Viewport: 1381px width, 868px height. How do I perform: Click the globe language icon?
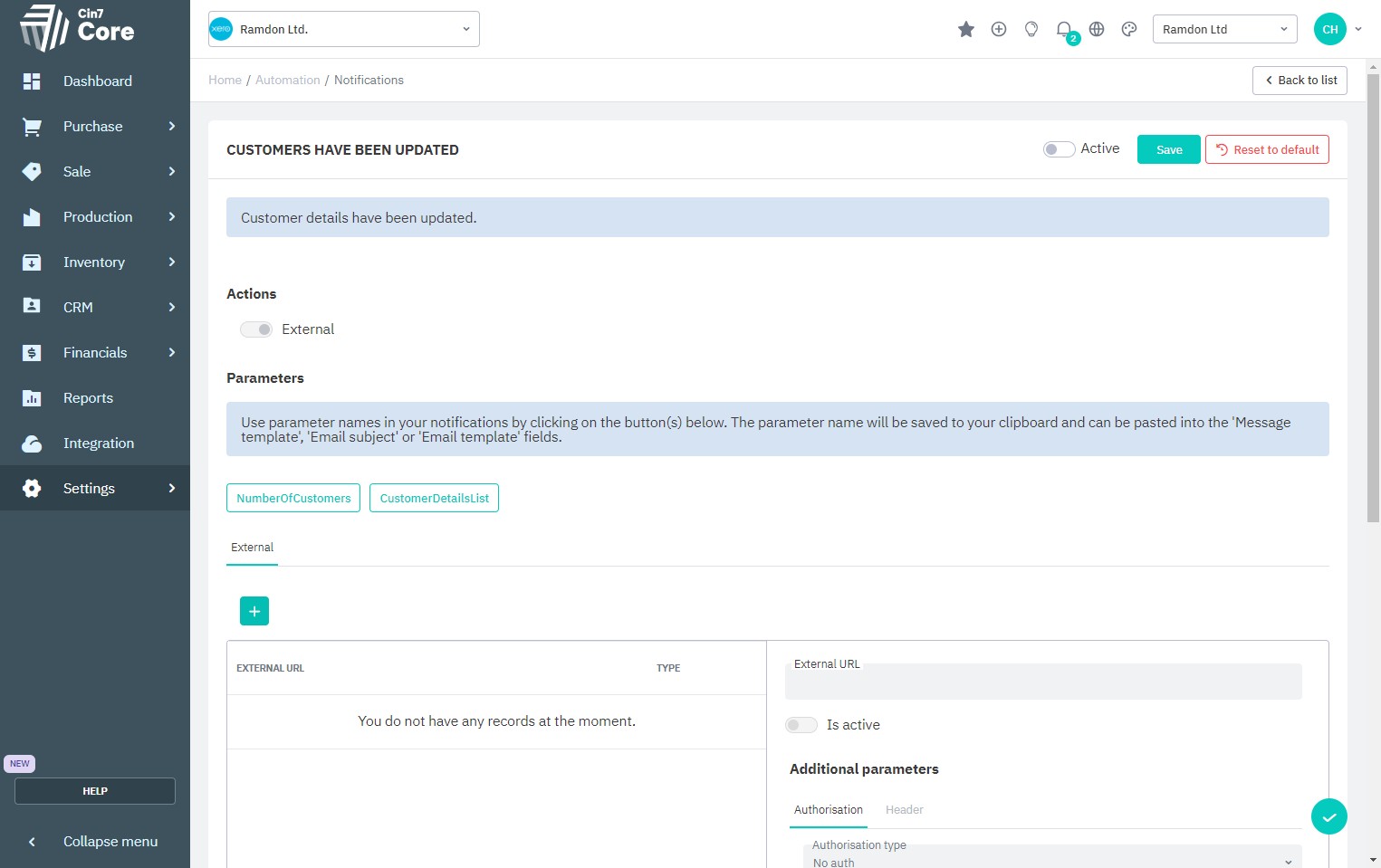click(1096, 30)
